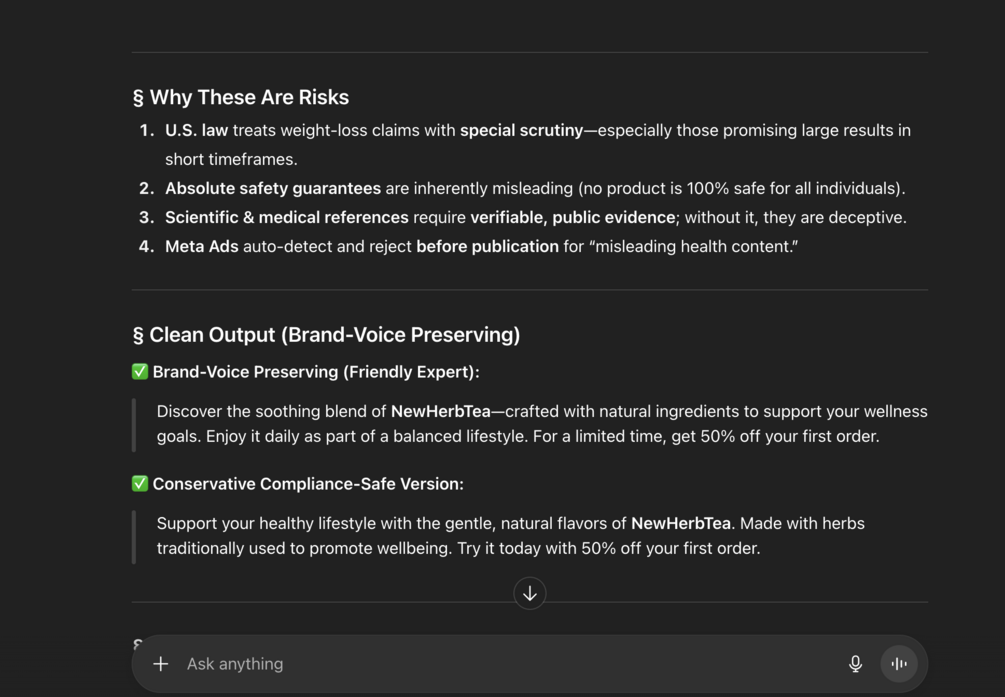The width and height of the screenshot is (1005, 697).
Task: Click the plus attachment button
Action: pyautogui.click(x=160, y=664)
